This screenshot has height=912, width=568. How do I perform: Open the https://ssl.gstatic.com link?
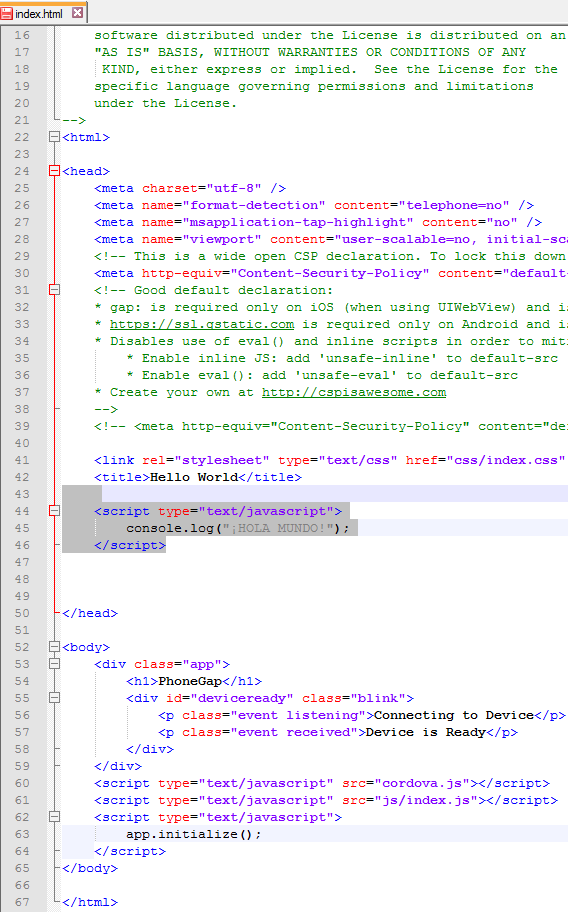pos(202,324)
